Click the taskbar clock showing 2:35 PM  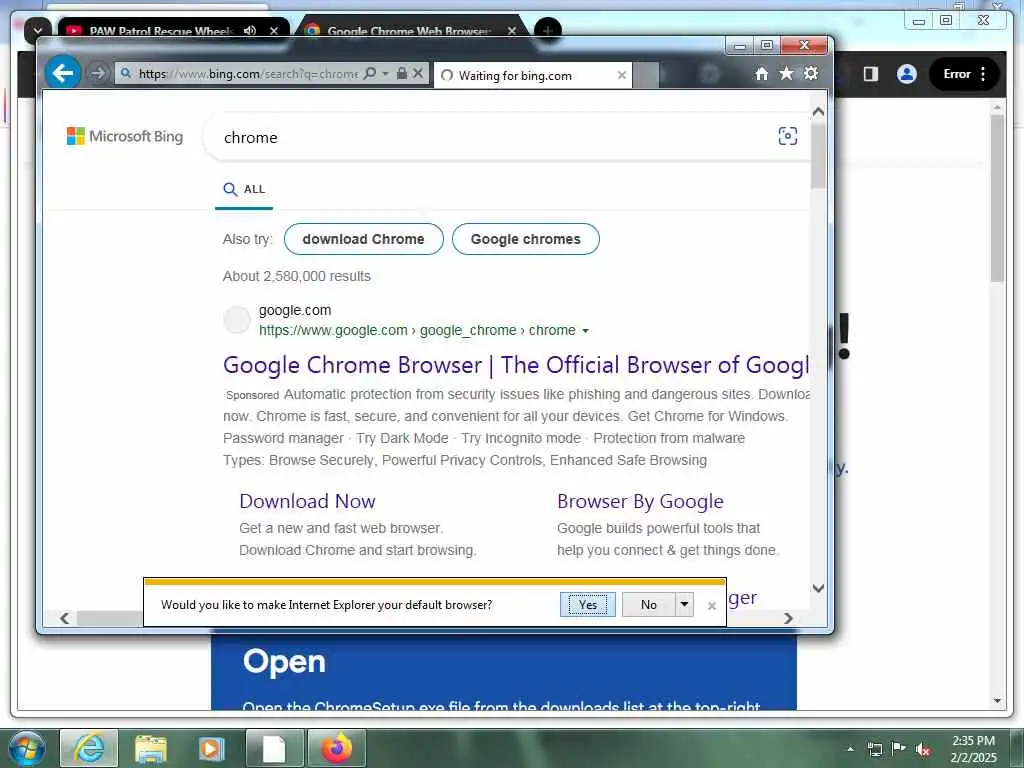tap(973, 749)
